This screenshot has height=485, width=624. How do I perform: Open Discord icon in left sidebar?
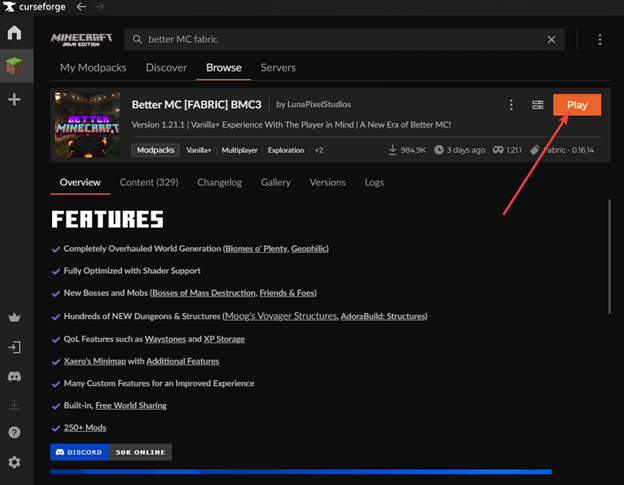tap(14, 376)
